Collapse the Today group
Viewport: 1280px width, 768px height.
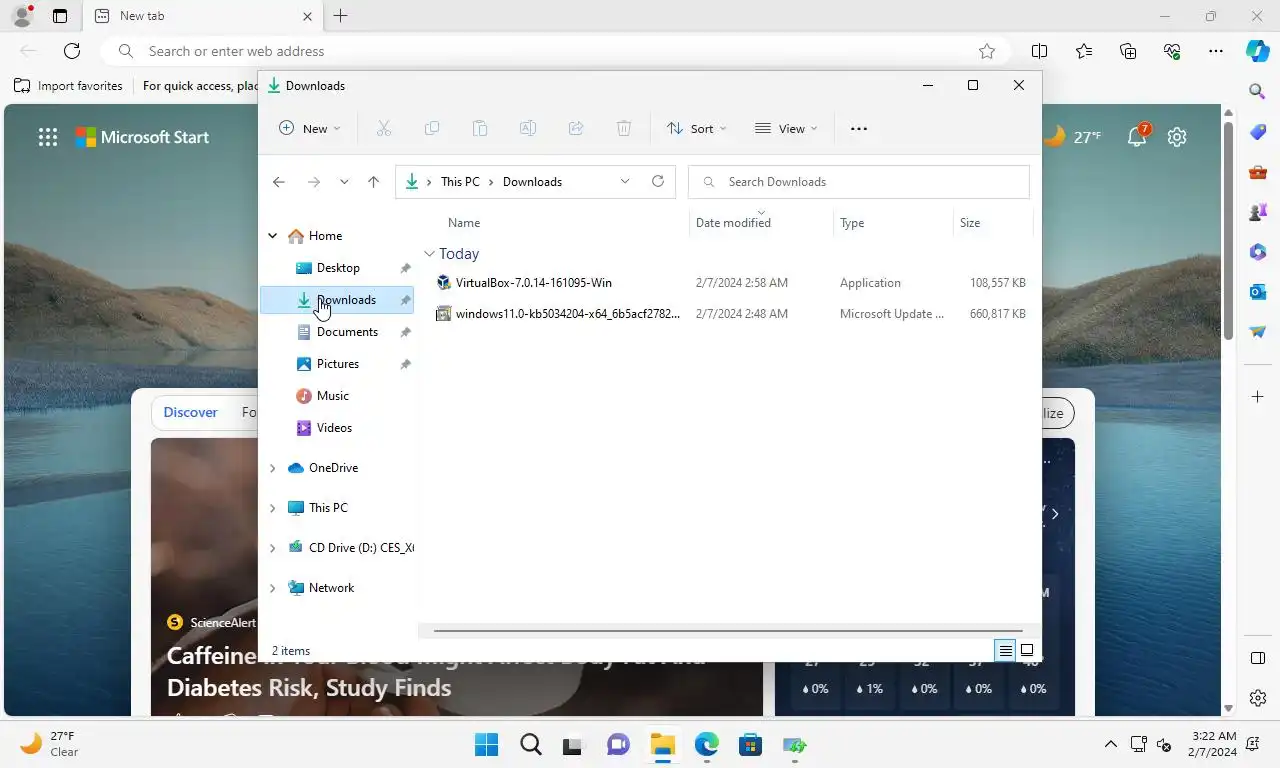tap(429, 254)
